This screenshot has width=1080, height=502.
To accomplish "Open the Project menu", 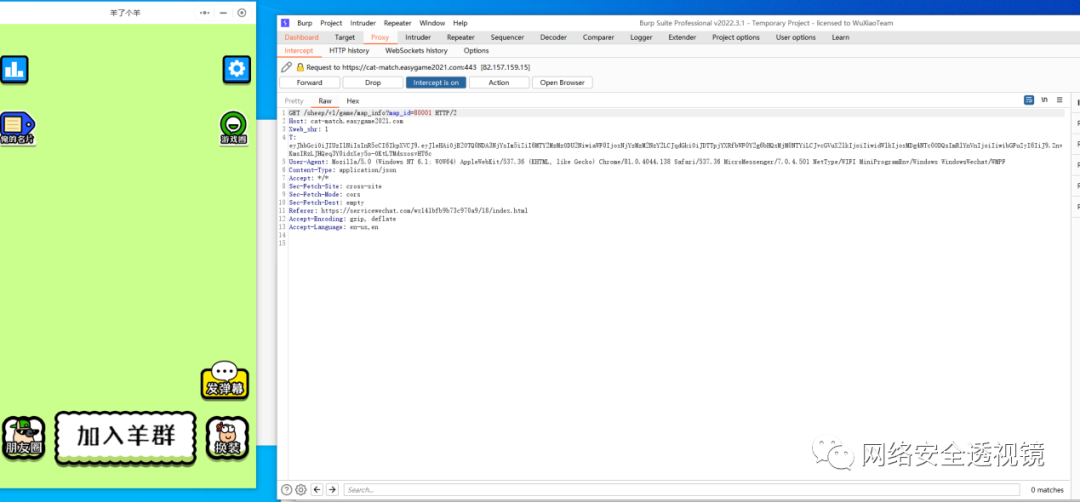I will click(x=331, y=23).
